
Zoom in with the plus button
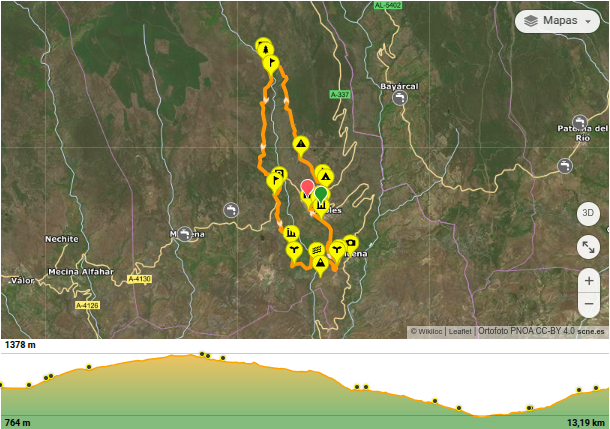point(589,281)
